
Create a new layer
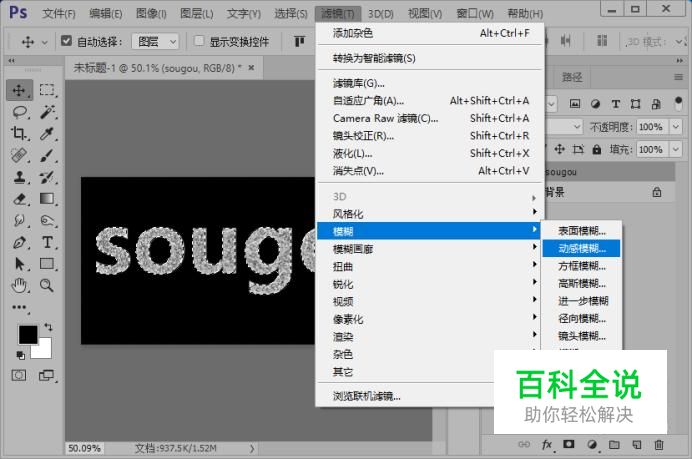pos(636,444)
